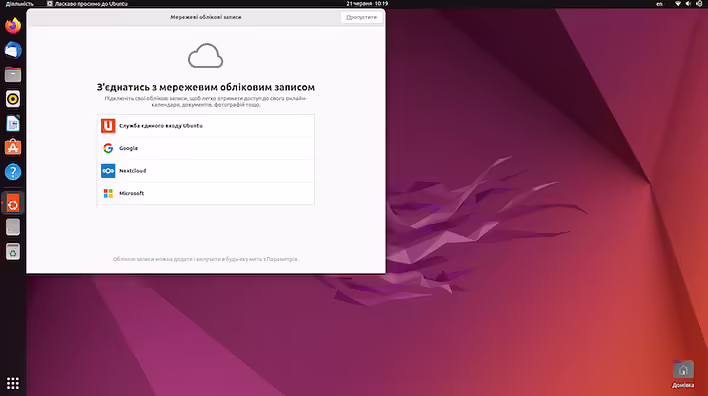Open the clock and calendar in top bar
This screenshot has width=708, height=396.
click(x=367, y=4)
